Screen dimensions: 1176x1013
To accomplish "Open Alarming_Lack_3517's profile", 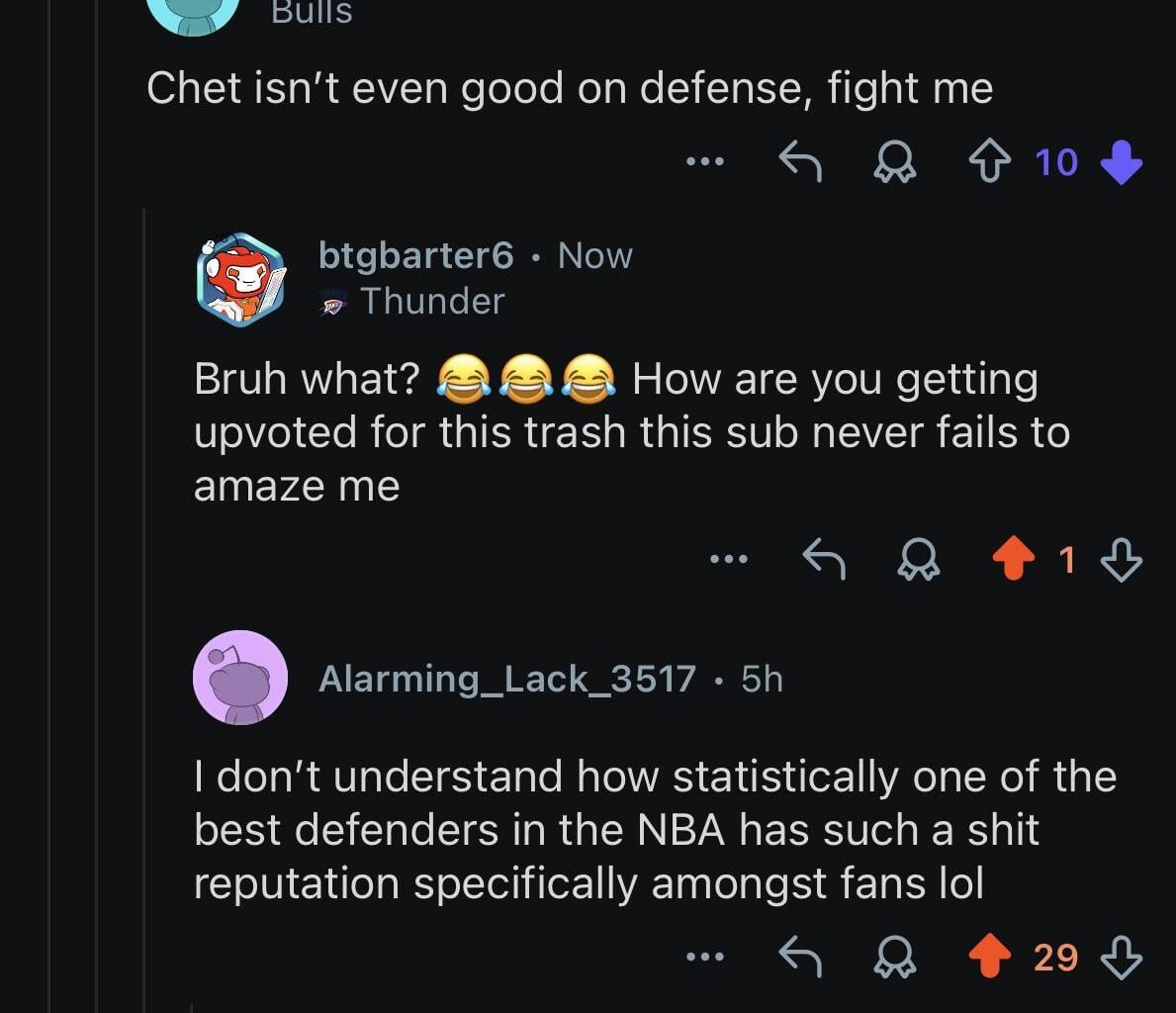I will point(504,679).
